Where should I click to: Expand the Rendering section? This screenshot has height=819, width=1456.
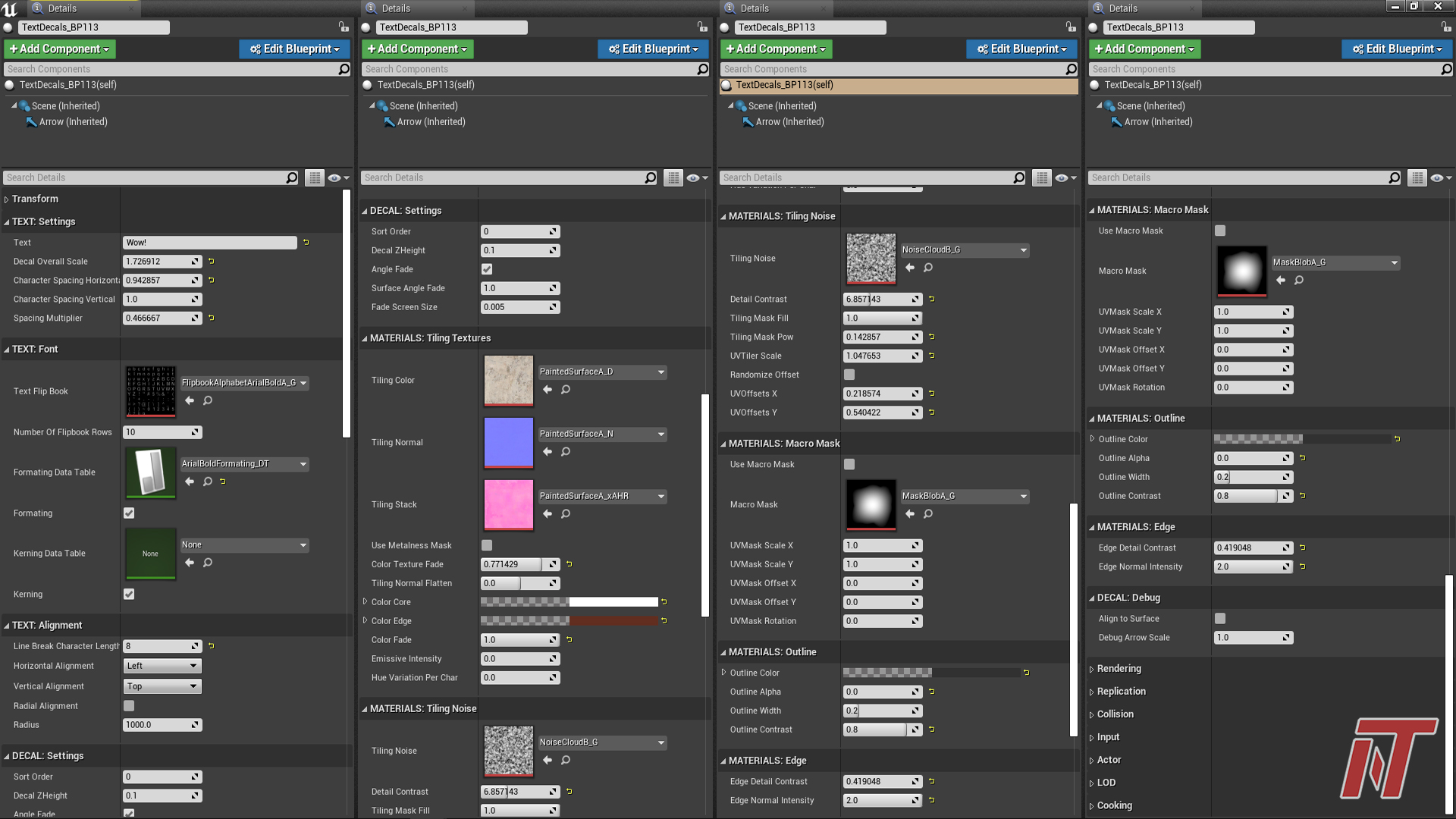coord(1119,669)
